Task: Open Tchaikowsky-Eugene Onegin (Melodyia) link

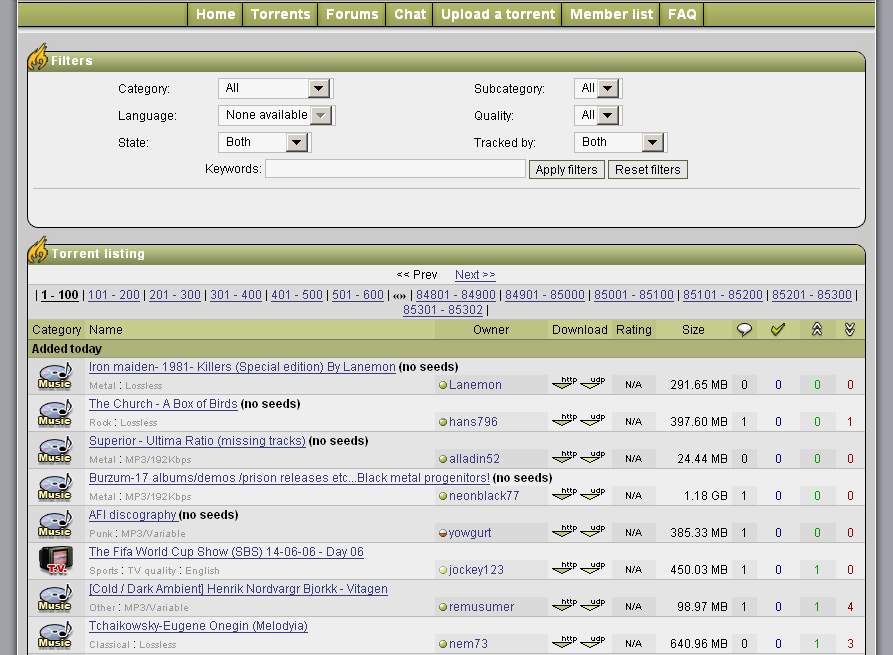Action: point(198,626)
